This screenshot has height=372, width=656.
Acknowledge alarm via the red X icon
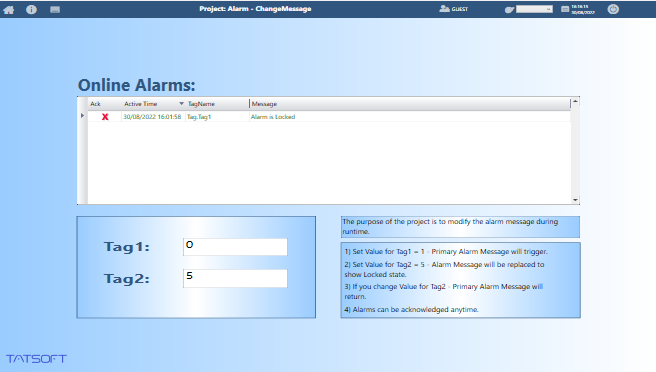[105, 117]
